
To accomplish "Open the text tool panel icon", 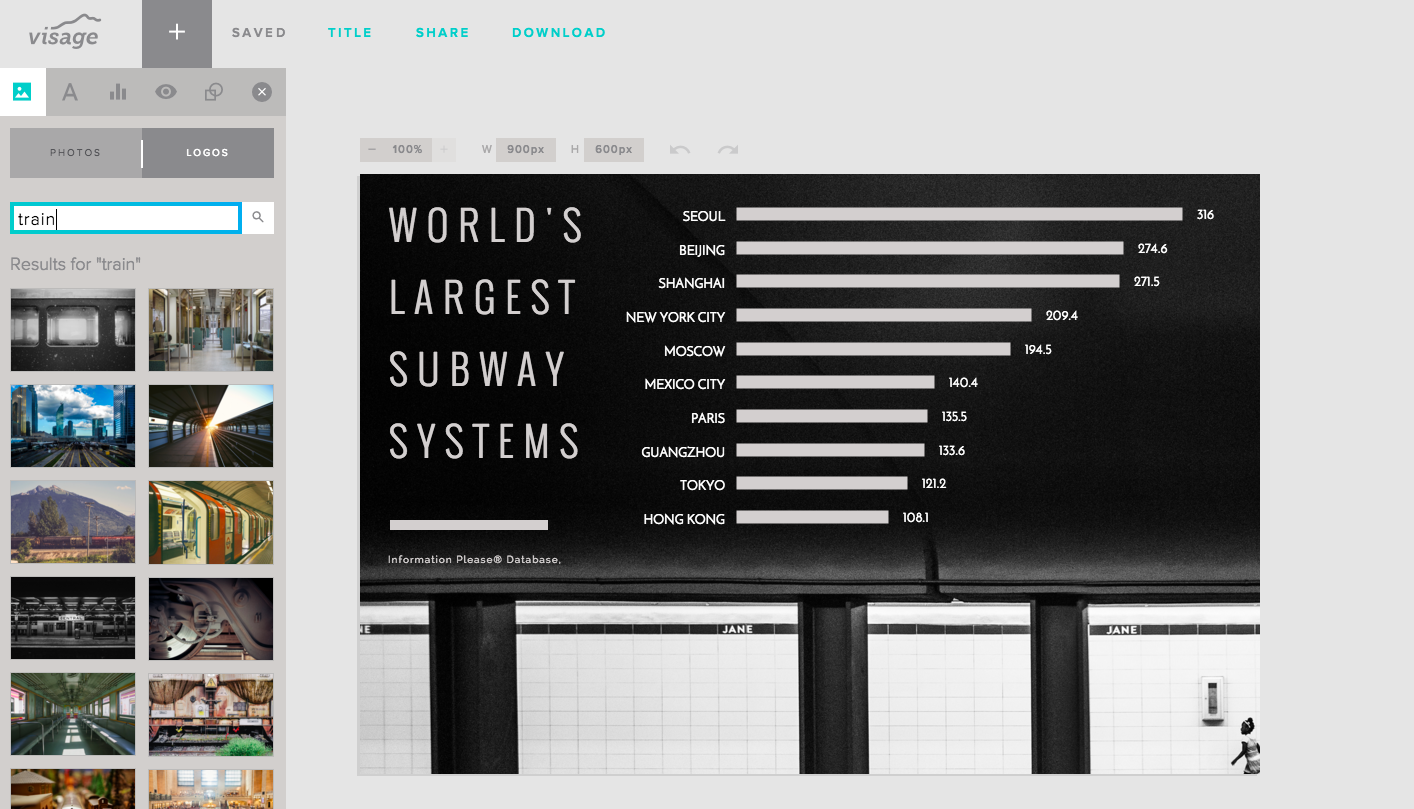I will (x=70, y=92).
